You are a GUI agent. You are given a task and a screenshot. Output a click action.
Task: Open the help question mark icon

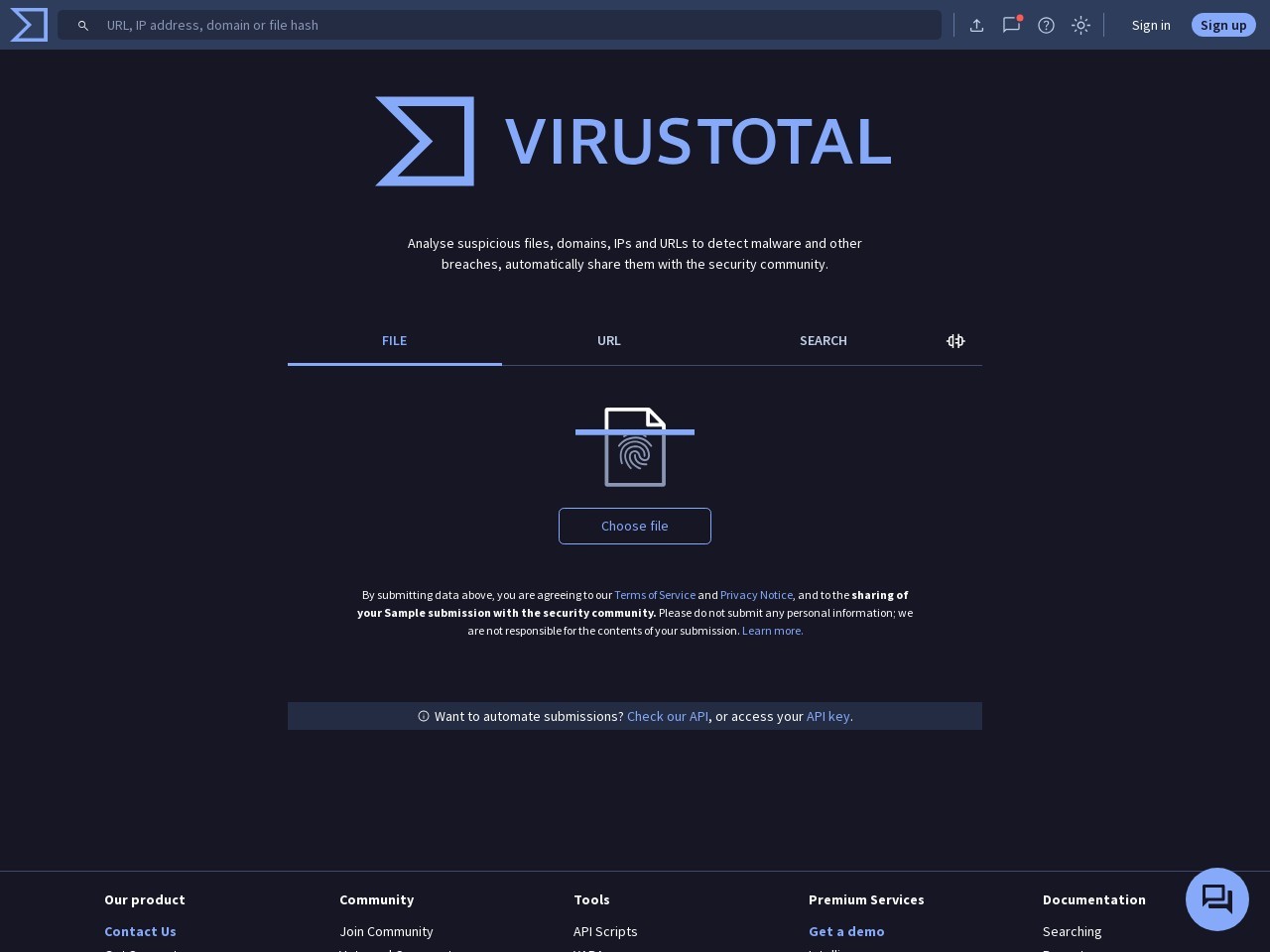[1046, 25]
